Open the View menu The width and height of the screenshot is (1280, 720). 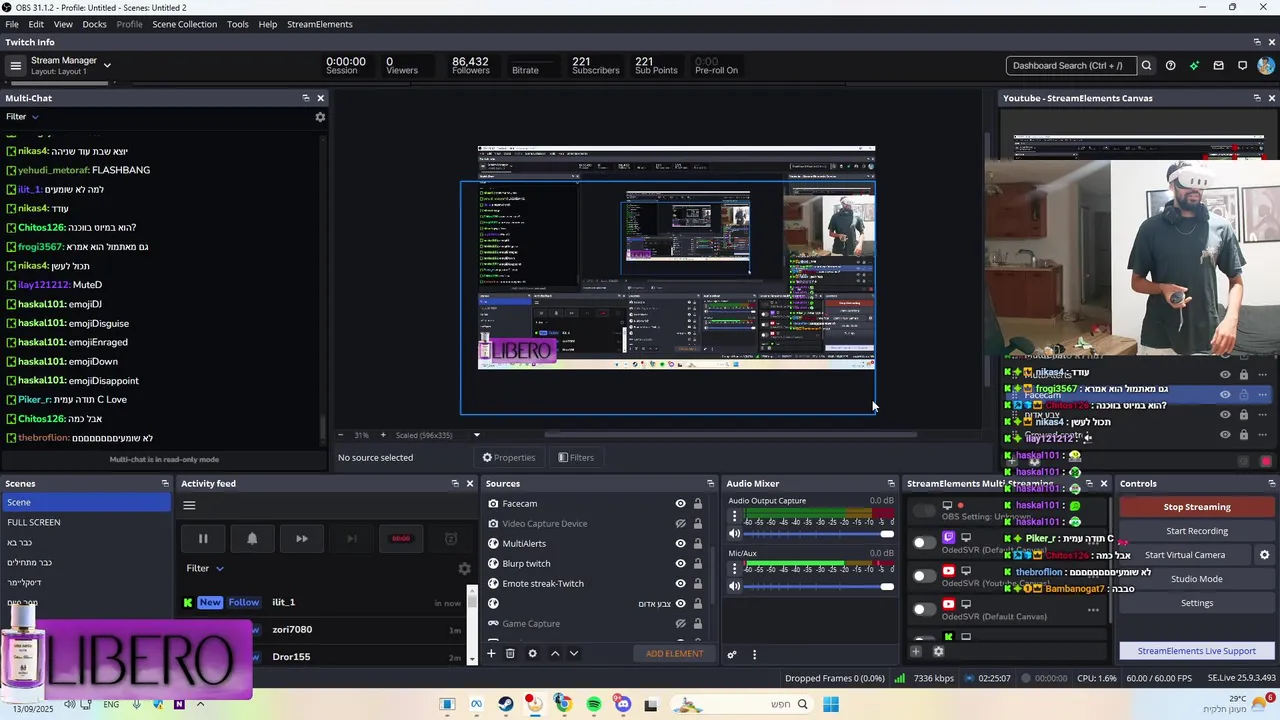[x=63, y=24]
